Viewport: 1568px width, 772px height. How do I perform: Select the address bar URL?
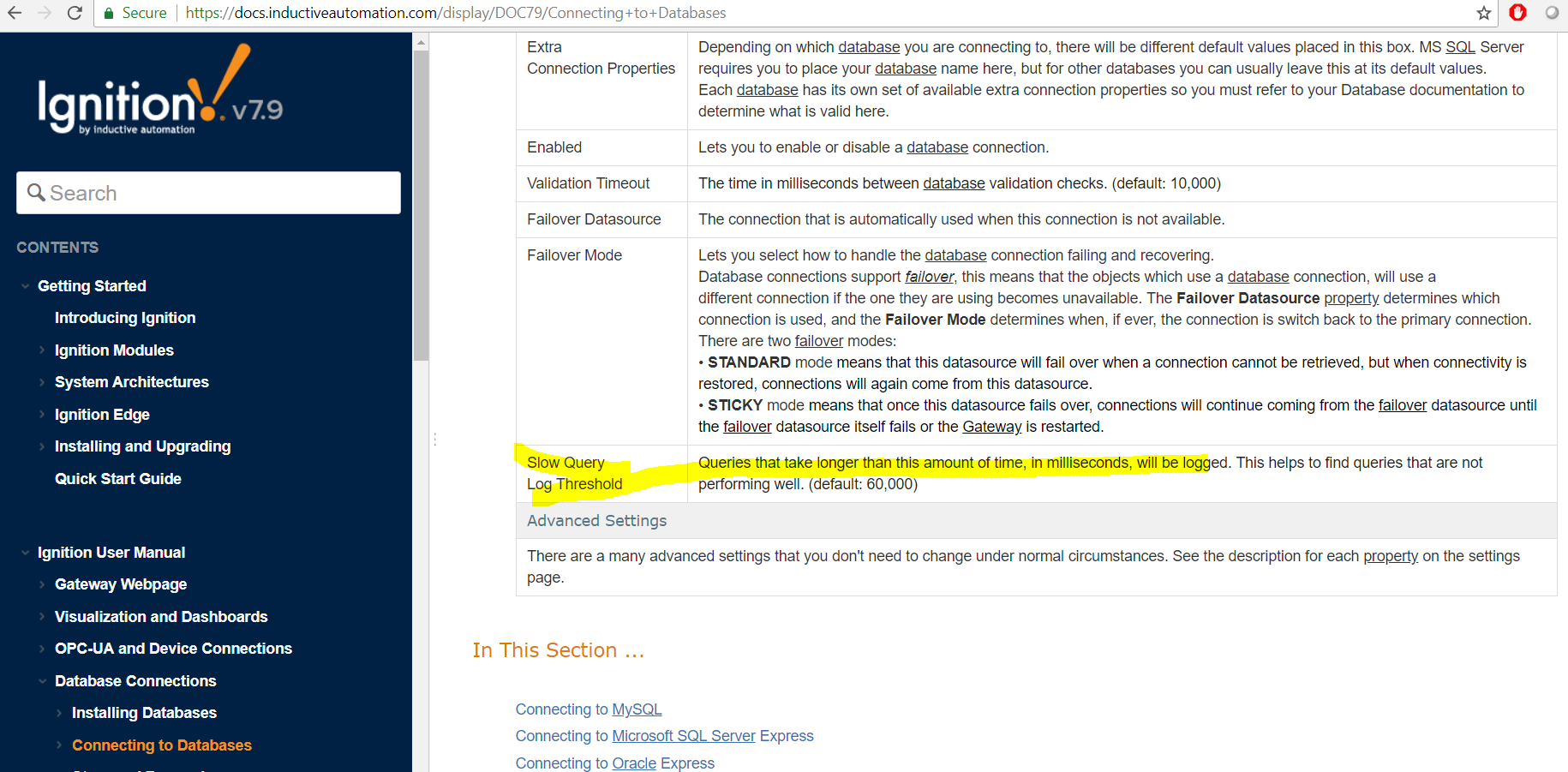coord(456,13)
